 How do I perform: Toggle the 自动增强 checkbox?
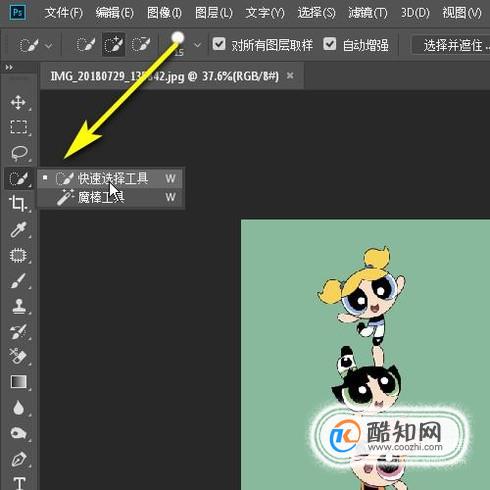pos(329,44)
